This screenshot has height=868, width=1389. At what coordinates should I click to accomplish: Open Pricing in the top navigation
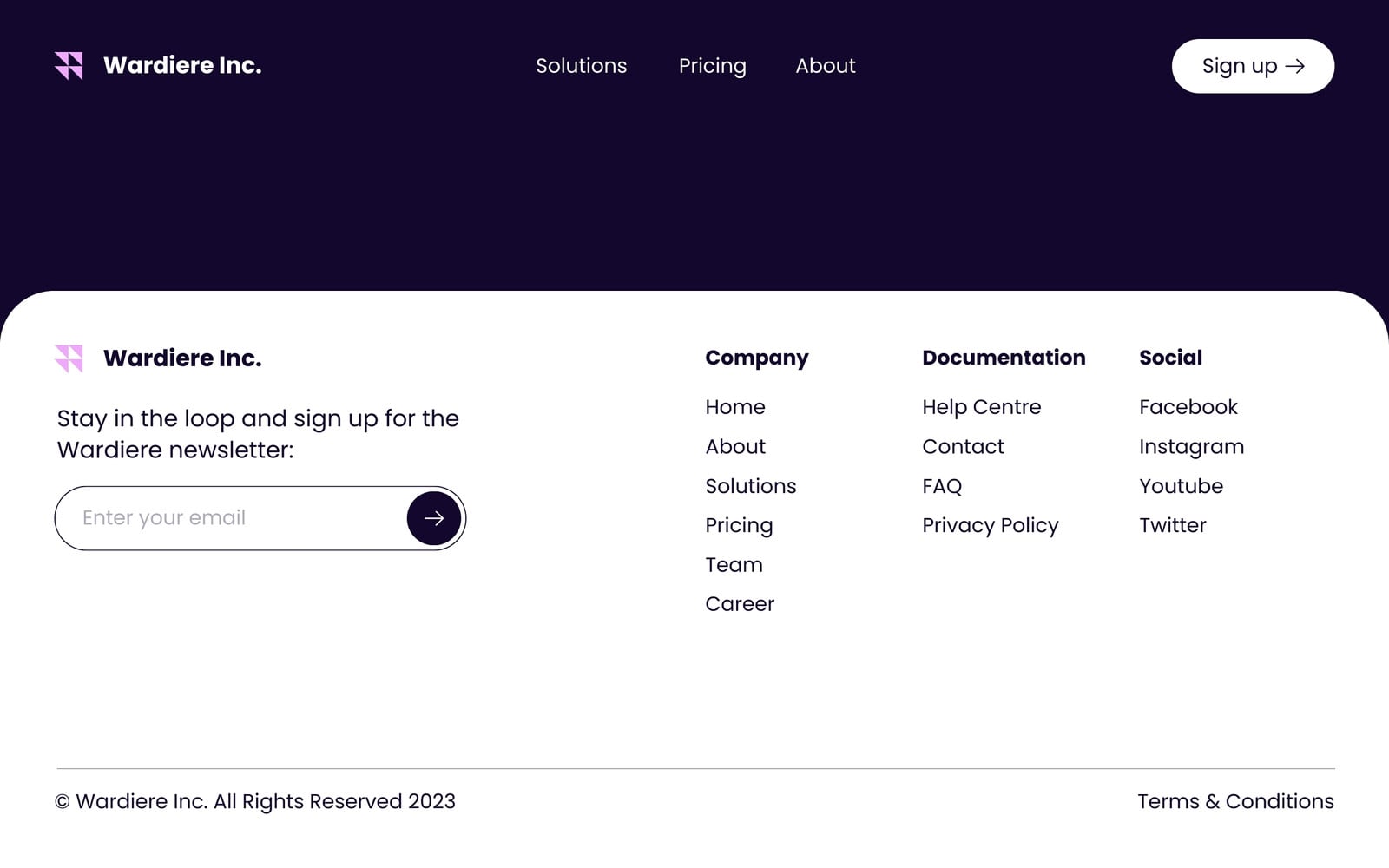coord(712,67)
